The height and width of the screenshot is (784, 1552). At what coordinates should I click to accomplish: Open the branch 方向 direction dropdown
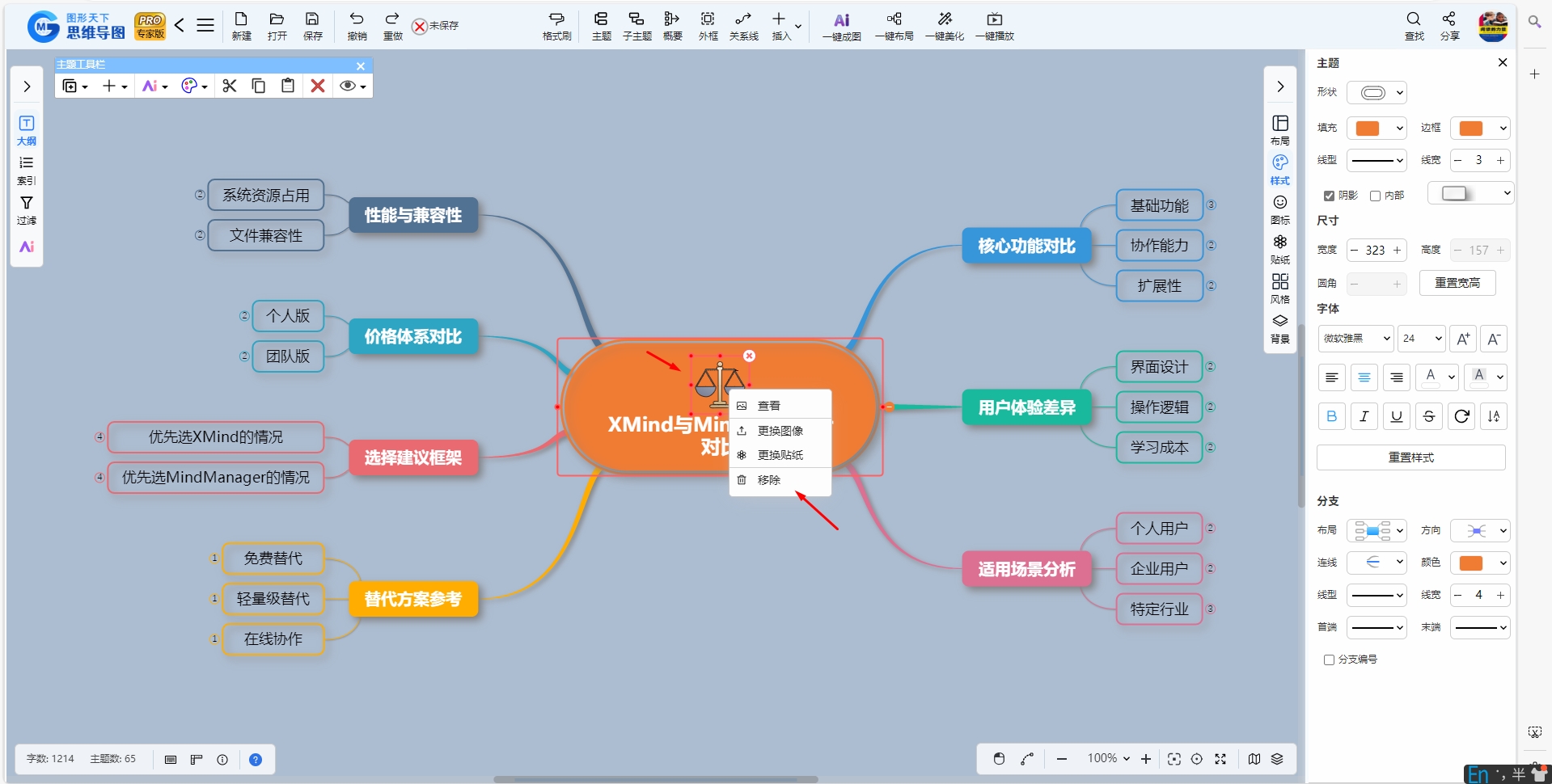[1480, 531]
